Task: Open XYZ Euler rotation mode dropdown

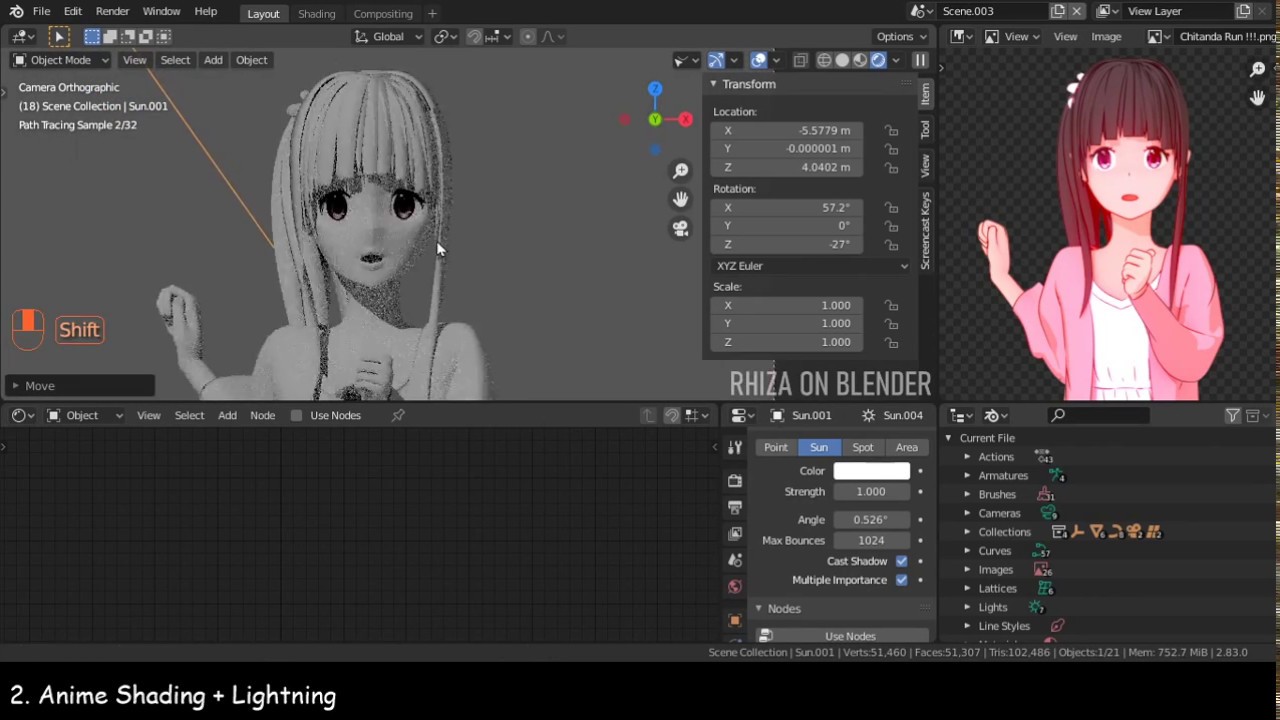Action: tap(811, 266)
